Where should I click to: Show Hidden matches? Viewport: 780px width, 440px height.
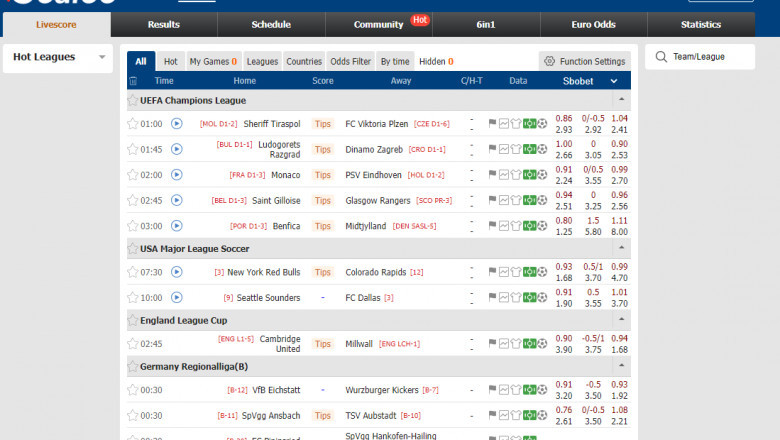436,62
